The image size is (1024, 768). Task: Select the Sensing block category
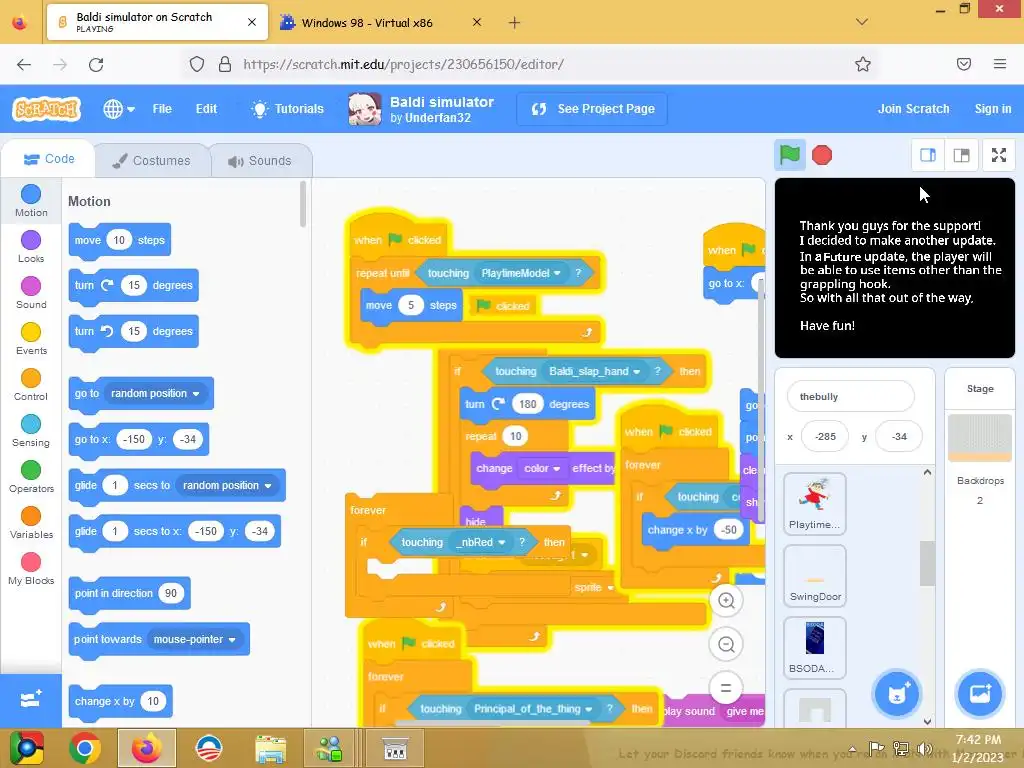pyautogui.click(x=31, y=431)
